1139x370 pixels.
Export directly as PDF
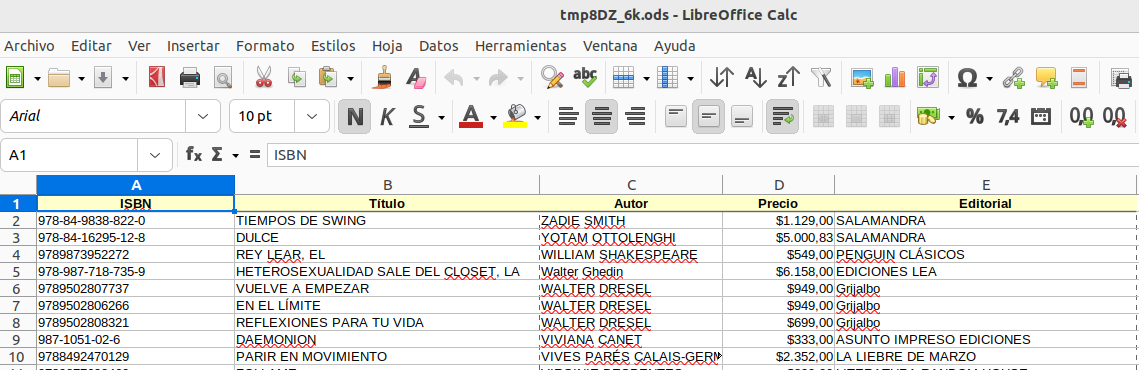pos(156,77)
